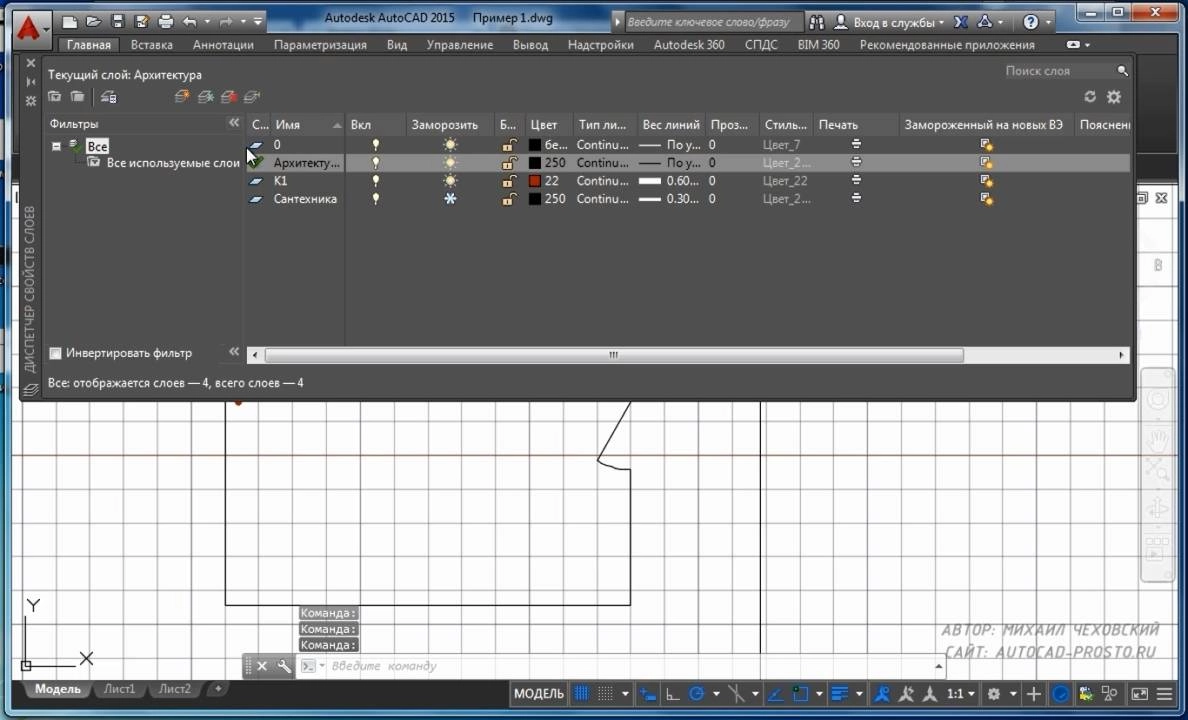Viewport: 1188px width, 720px height.
Task: Click the Вес линий column header
Action: pos(671,124)
